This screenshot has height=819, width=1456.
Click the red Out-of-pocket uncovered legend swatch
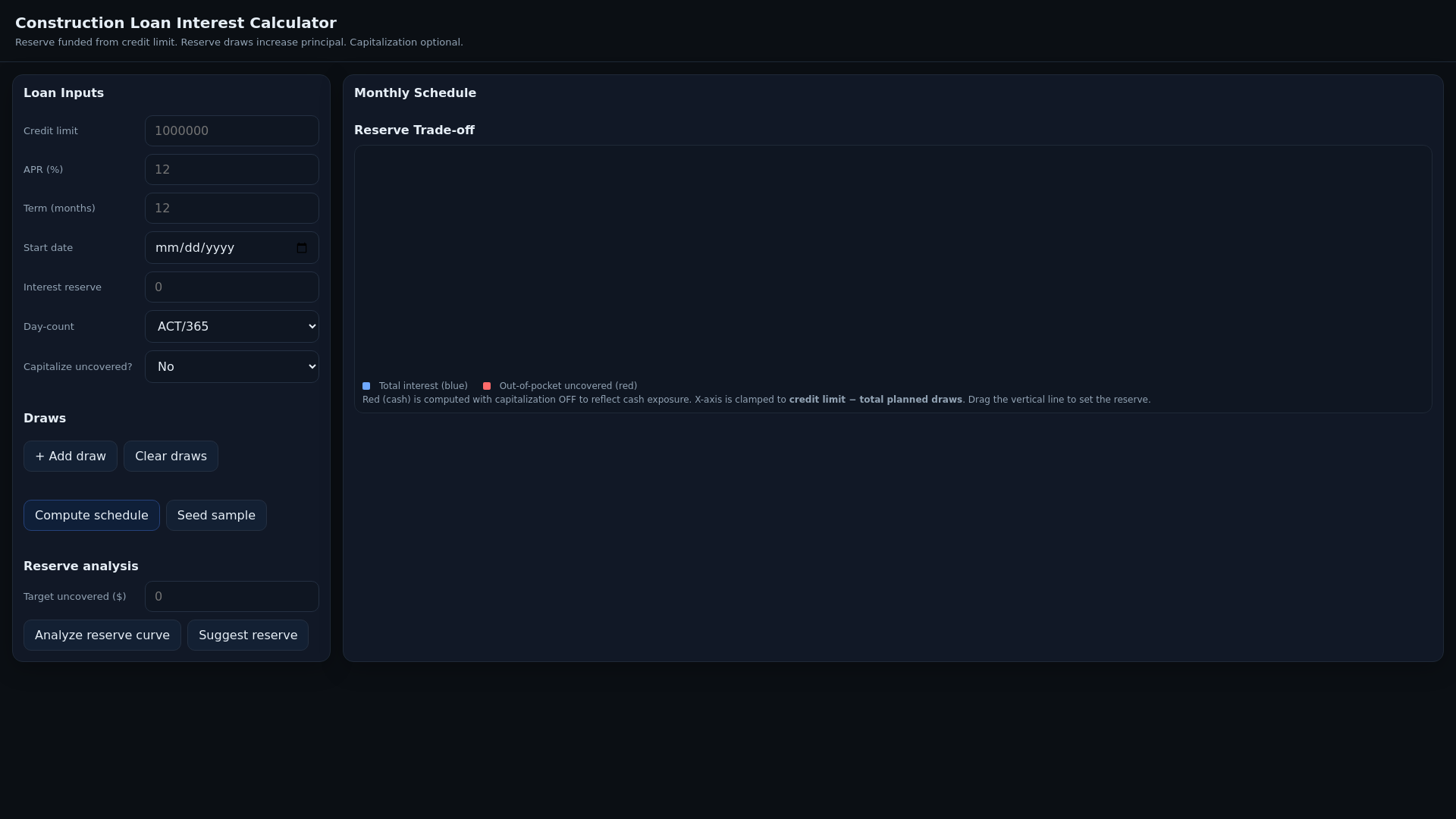tap(487, 386)
